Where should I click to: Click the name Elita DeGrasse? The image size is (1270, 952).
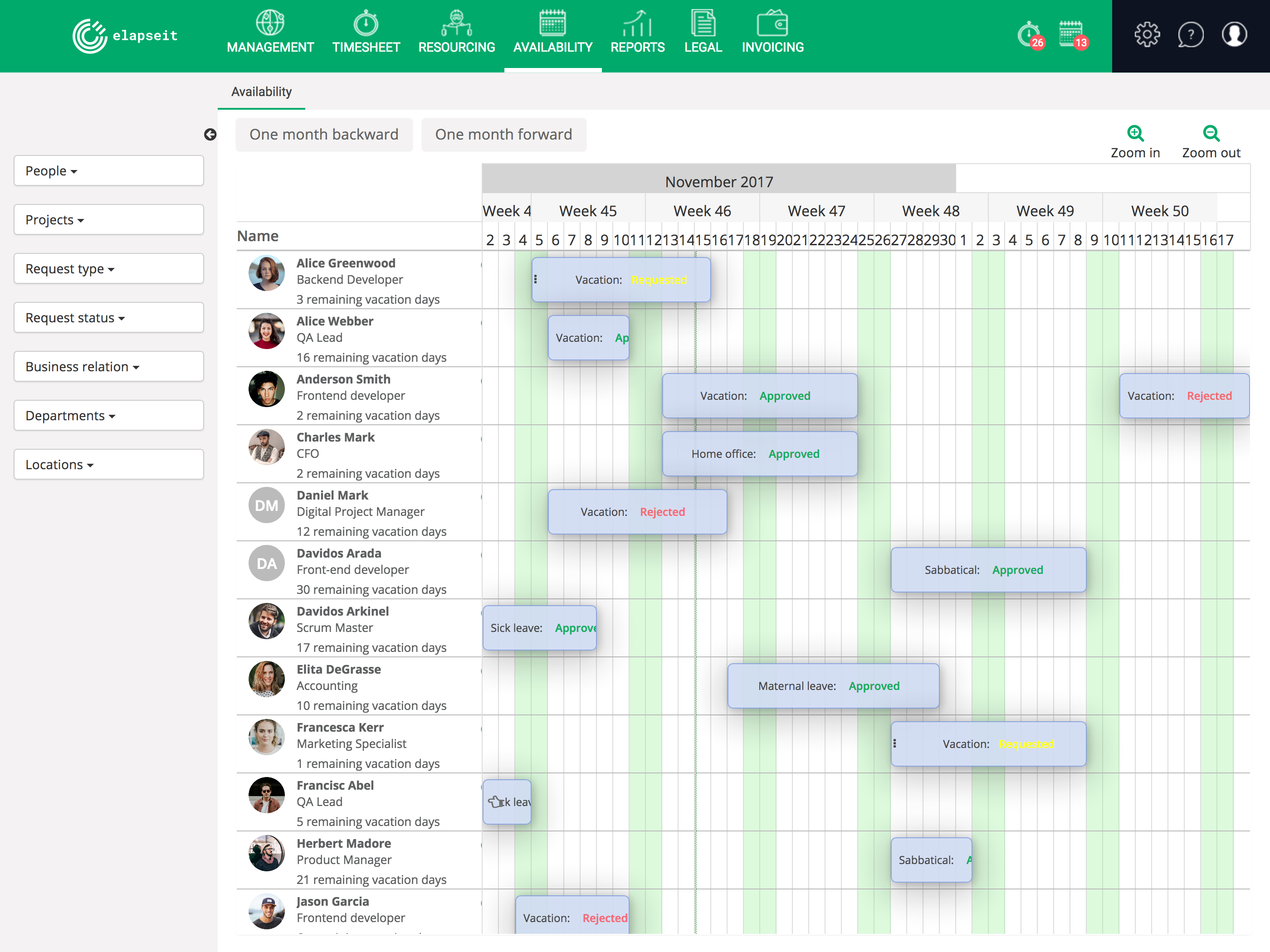[x=338, y=669]
